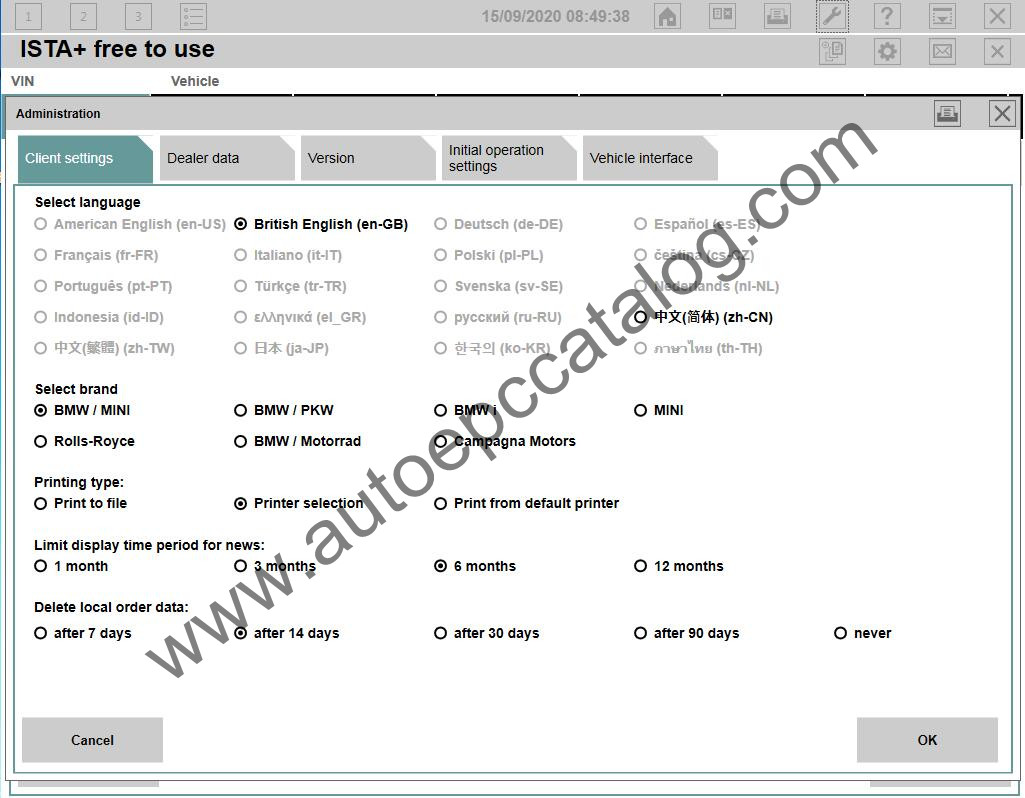Limit news display to 6 months

pos(475,566)
